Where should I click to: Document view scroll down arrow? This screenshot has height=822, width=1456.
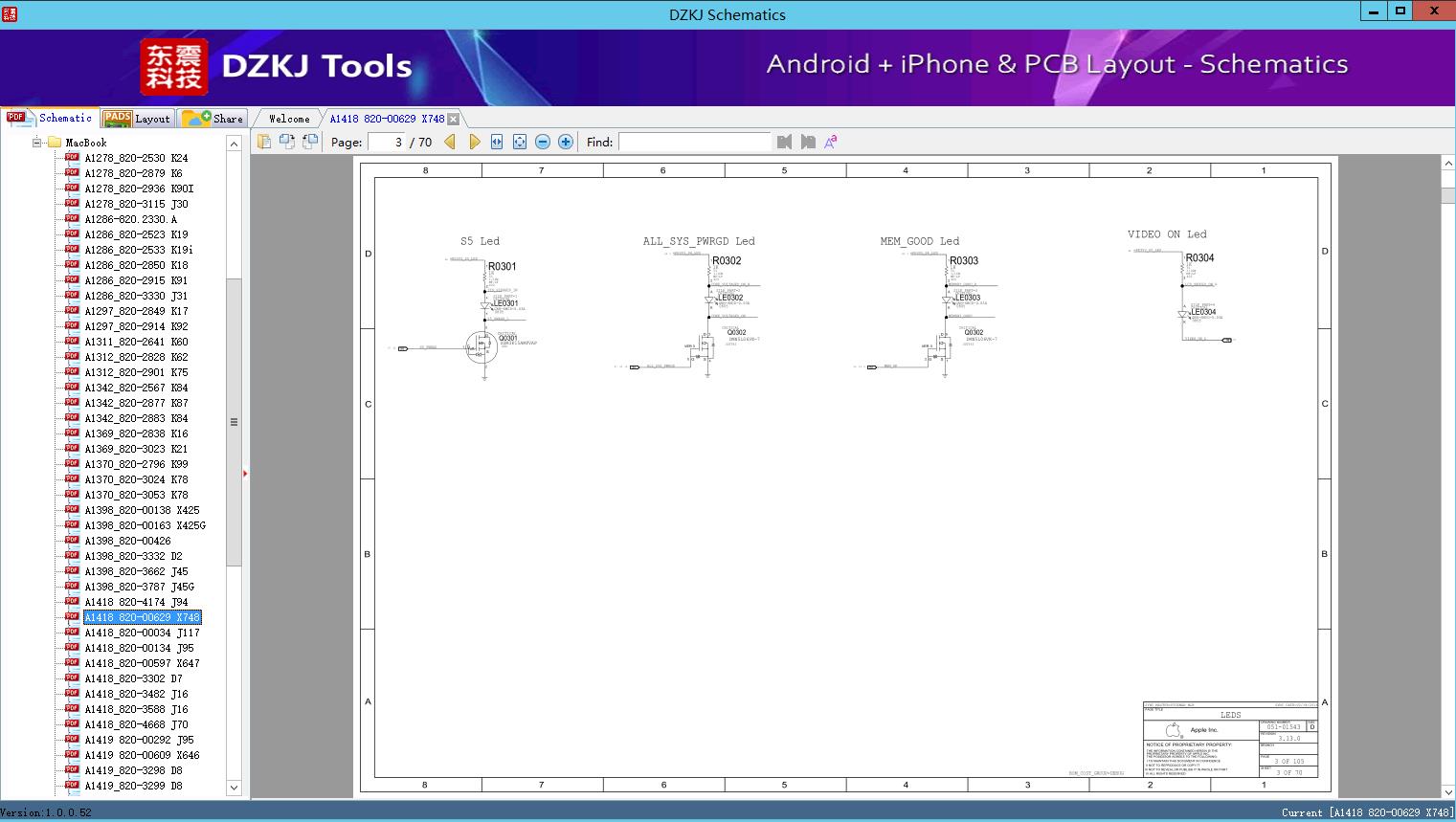pos(1448,791)
